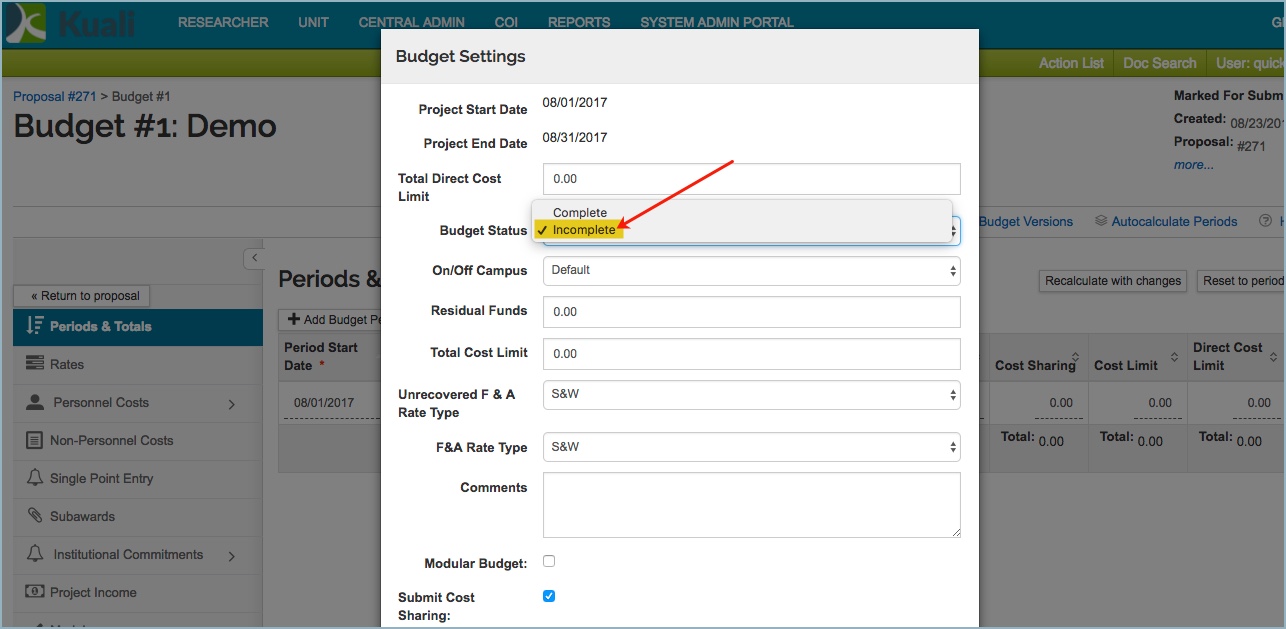Open the RESEARCHER menu
The image size is (1286, 629).
(x=223, y=22)
